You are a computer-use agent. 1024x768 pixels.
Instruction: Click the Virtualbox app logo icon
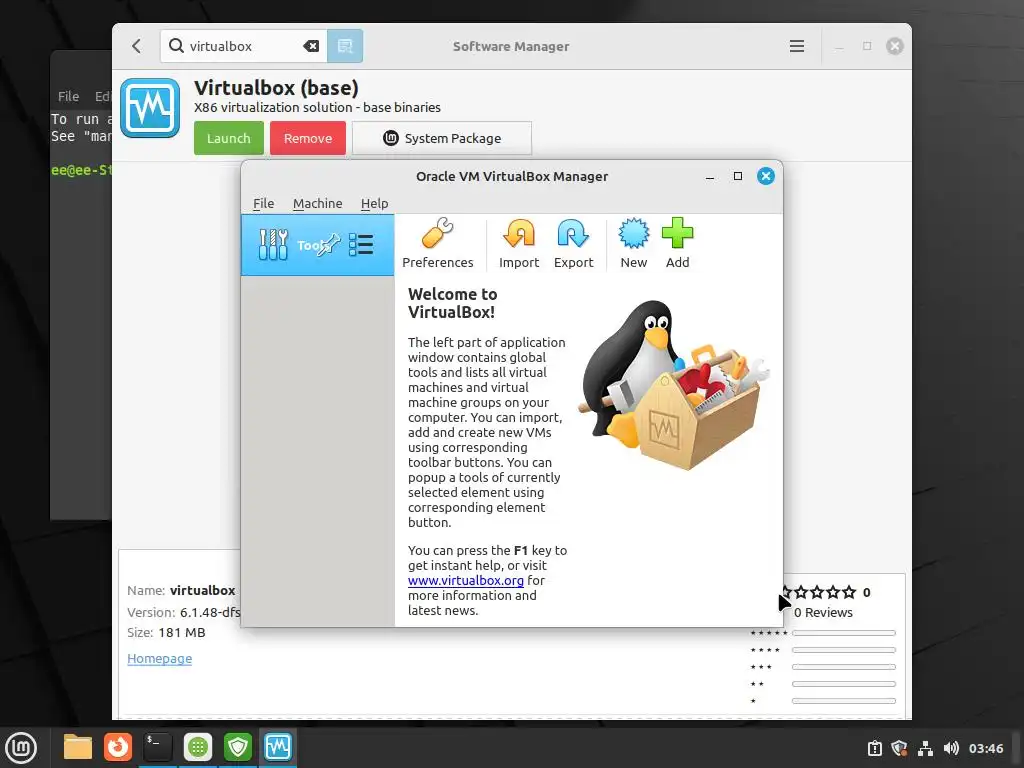pos(150,108)
